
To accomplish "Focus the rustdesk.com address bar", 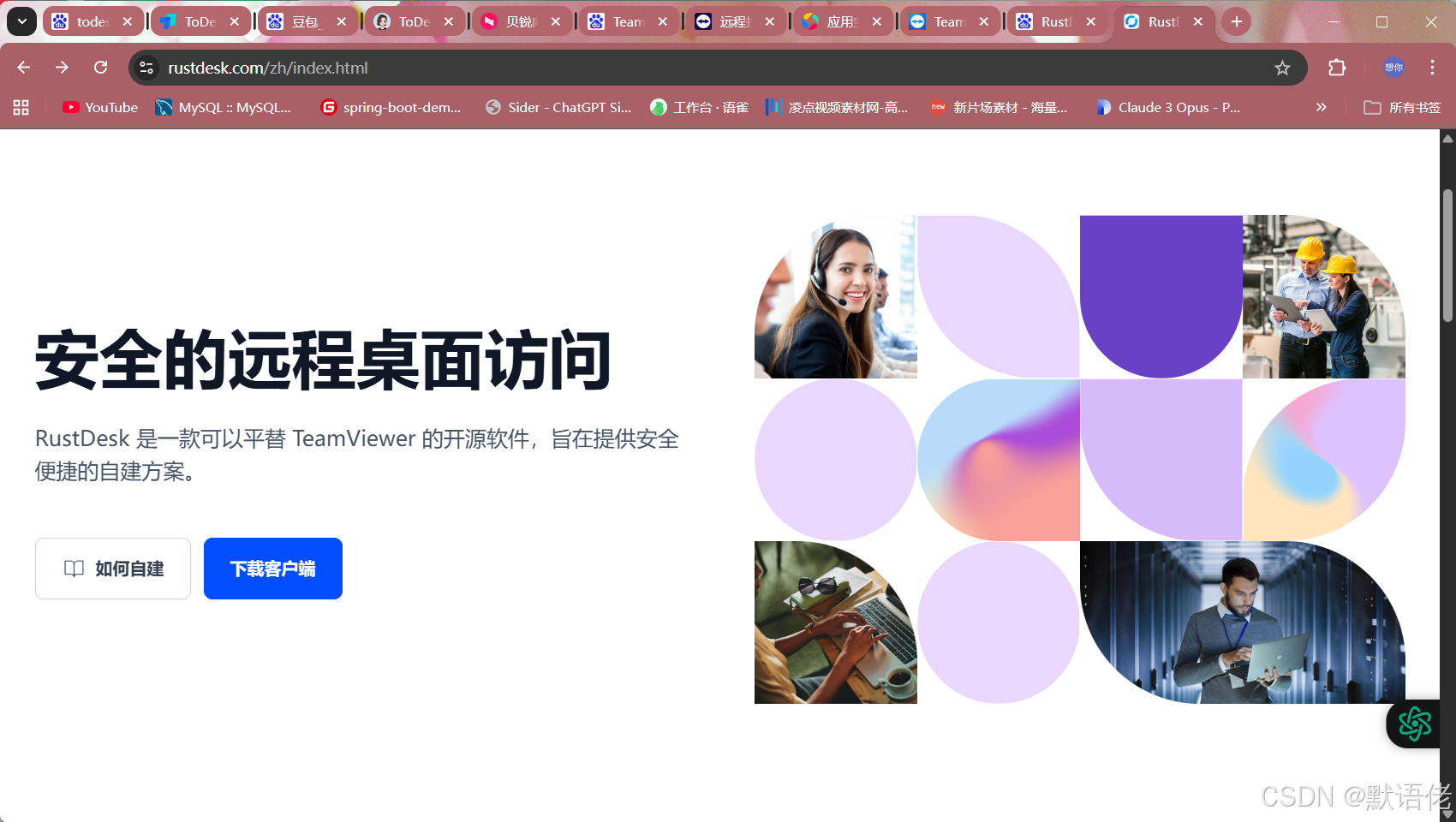I will pyautogui.click(x=718, y=68).
